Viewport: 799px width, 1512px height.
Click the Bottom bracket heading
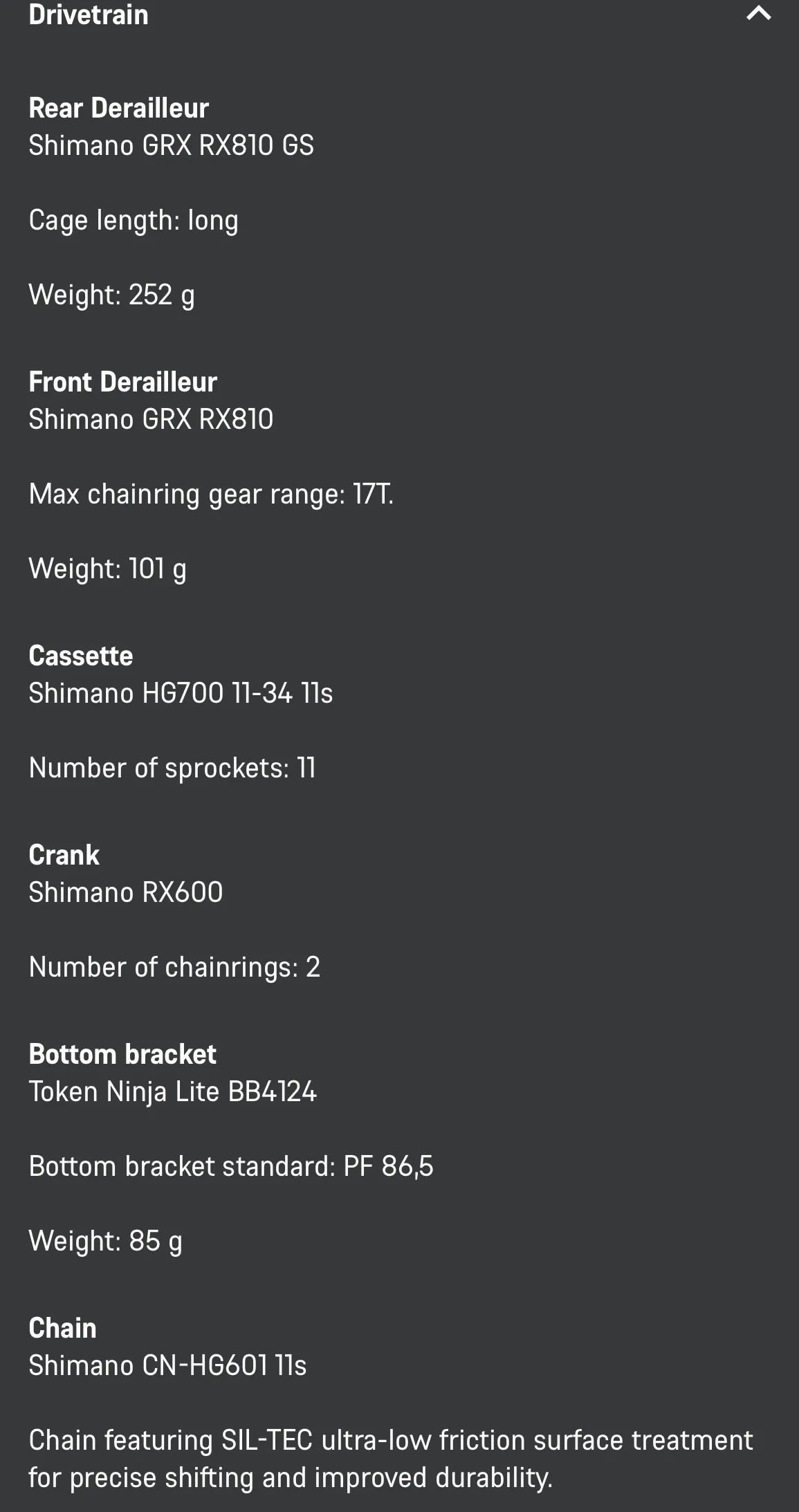click(x=122, y=1054)
